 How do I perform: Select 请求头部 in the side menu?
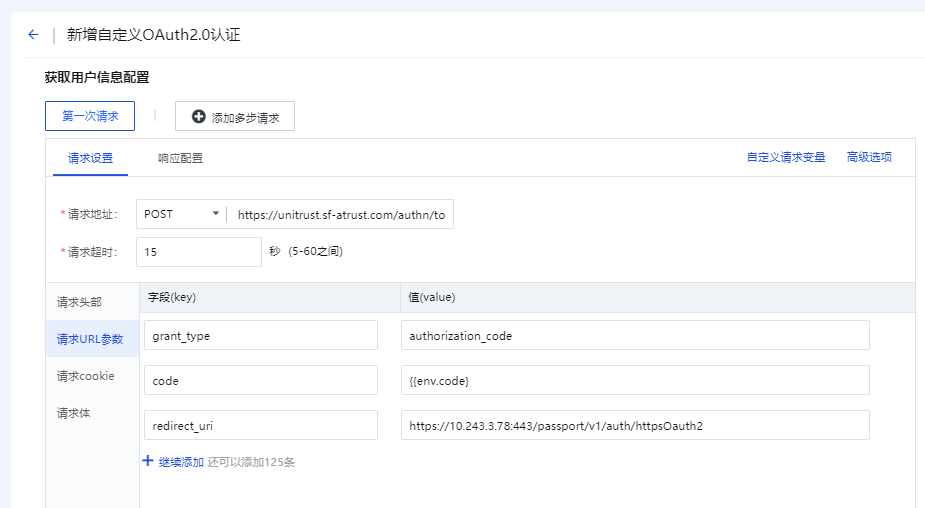point(79,302)
